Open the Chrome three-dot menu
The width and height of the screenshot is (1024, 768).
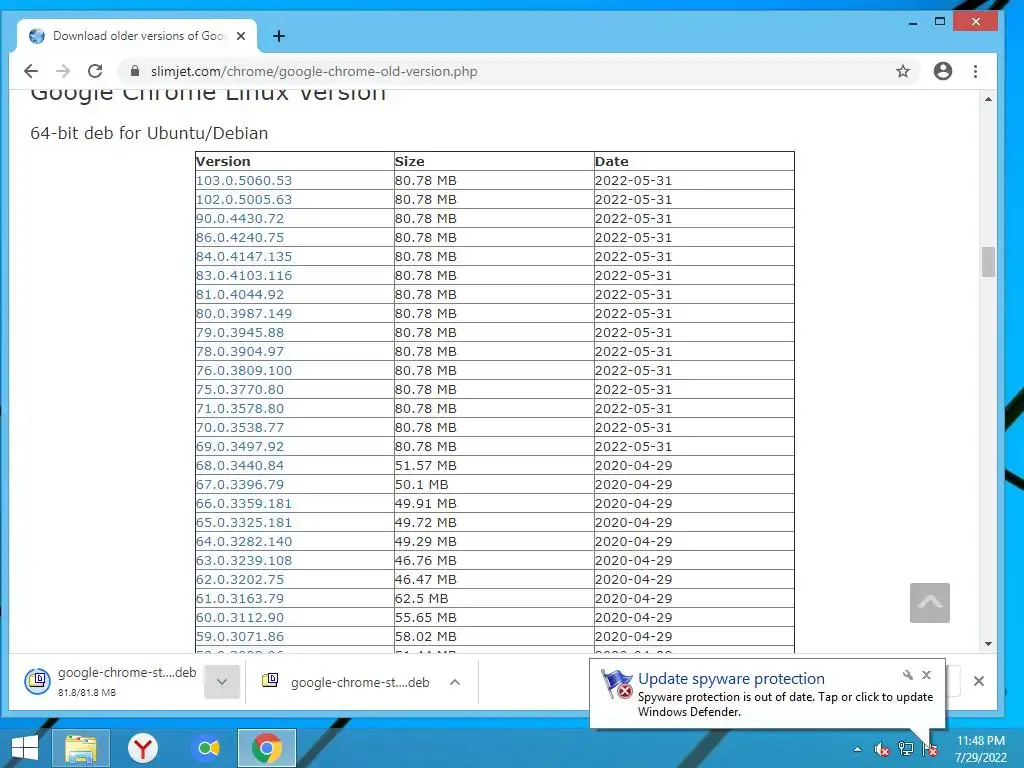[976, 71]
